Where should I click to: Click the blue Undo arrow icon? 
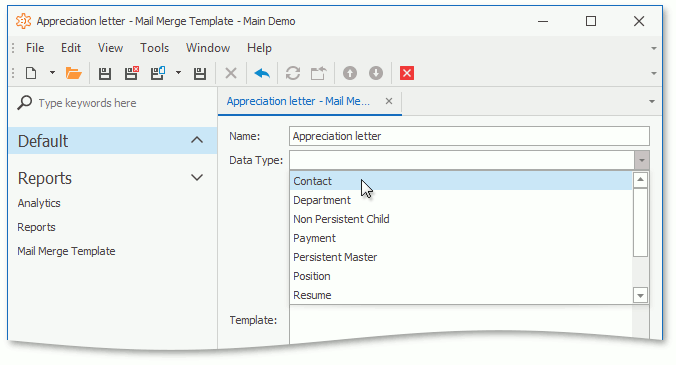point(262,73)
